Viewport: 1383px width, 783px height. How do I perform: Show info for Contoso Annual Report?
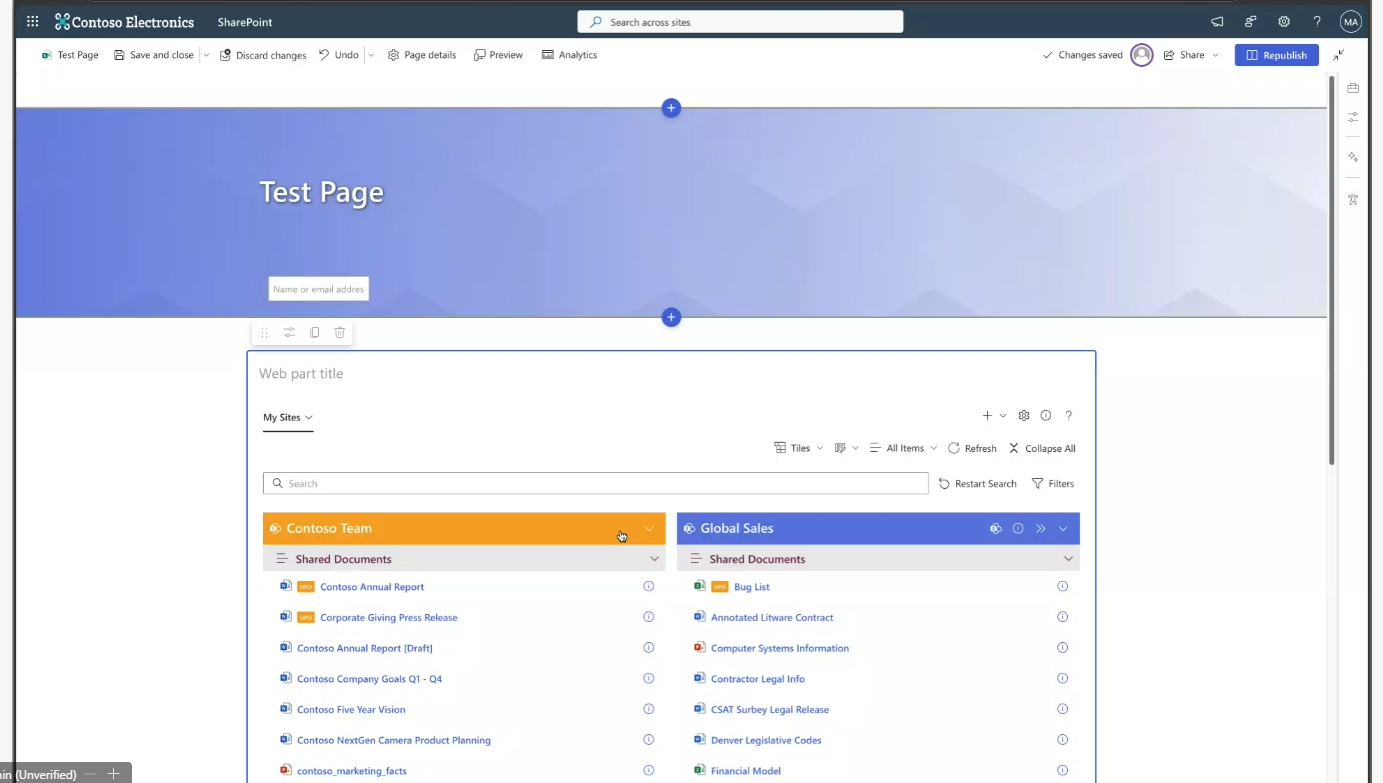click(x=648, y=586)
